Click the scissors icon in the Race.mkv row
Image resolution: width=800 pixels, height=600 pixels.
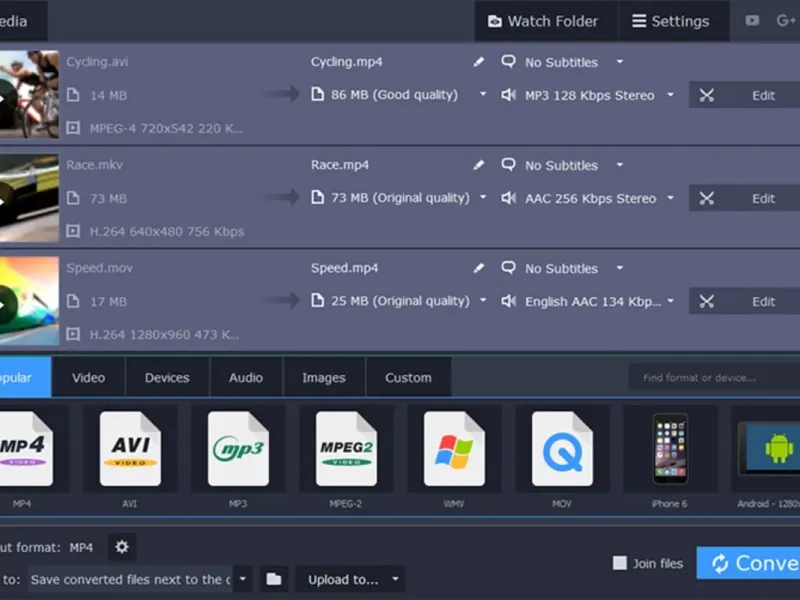pyautogui.click(x=707, y=198)
